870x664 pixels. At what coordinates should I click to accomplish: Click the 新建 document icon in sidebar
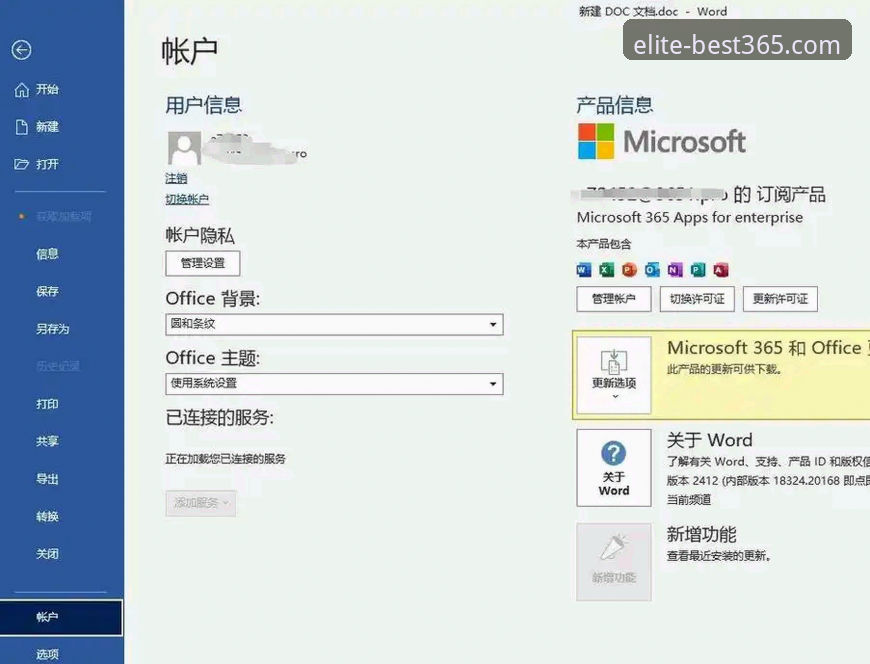21,127
